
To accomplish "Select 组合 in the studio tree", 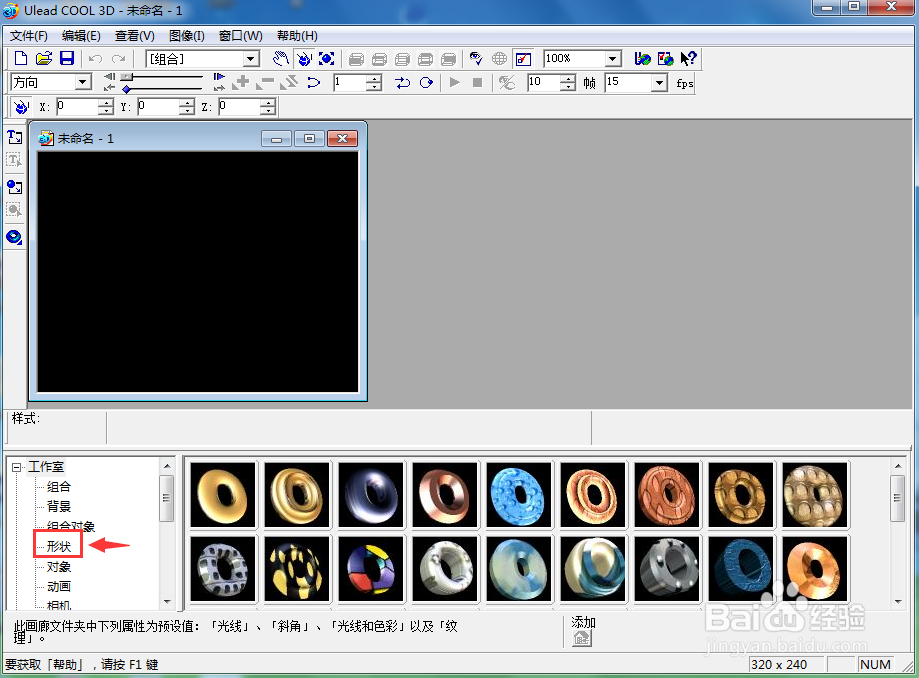I will pos(59,486).
